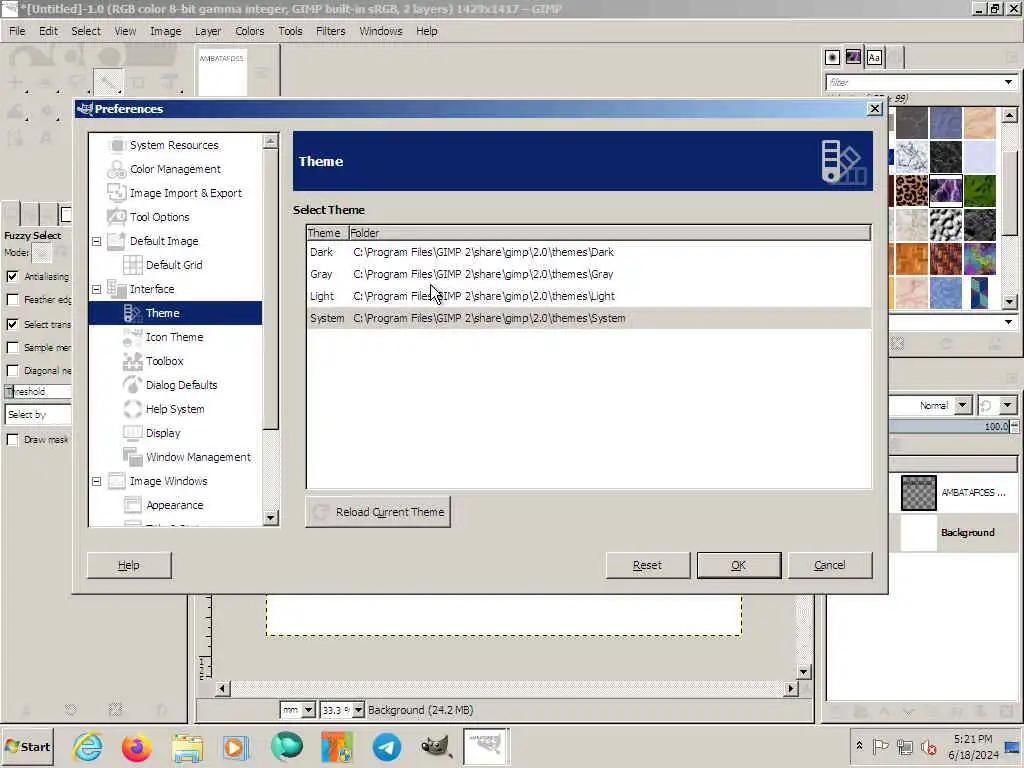This screenshot has width=1024, height=768.
Task: Launch Firefox from taskbar
Action: [136, 747]
